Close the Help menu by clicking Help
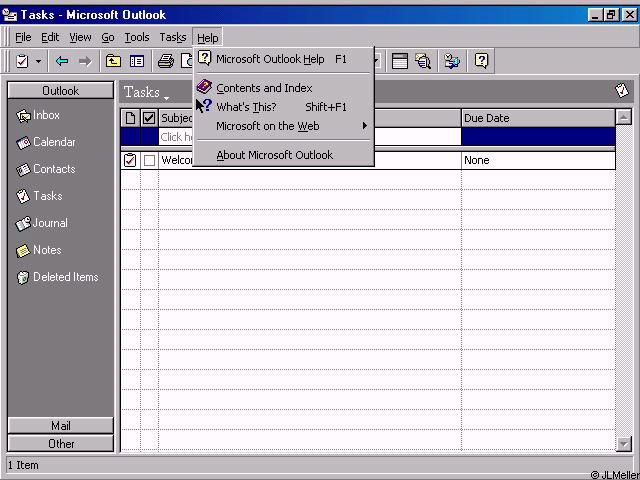Viewport: 640px width, 480px height. pos(207,38)
